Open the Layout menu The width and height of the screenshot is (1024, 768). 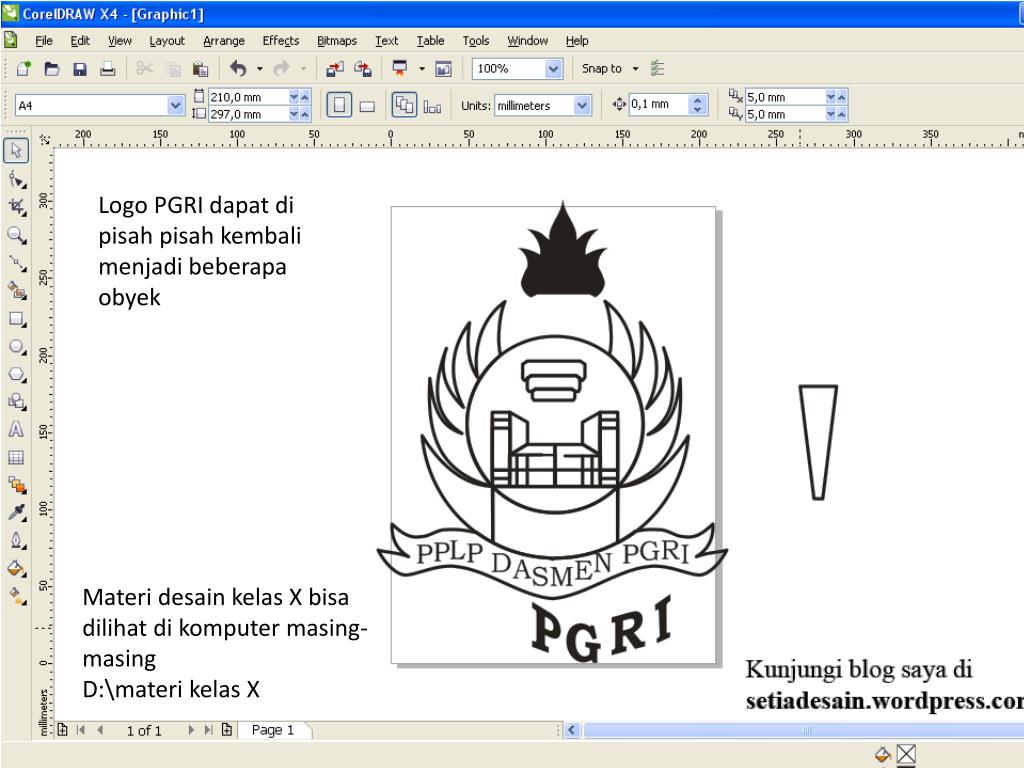point(167,40)
